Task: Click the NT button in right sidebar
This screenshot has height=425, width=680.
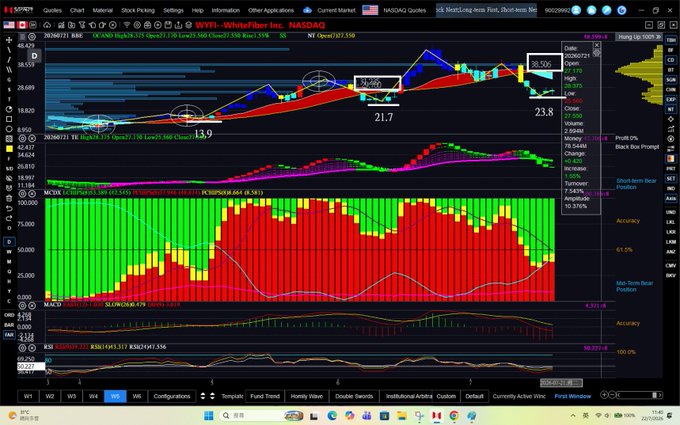Action: (x=670, y=109)
